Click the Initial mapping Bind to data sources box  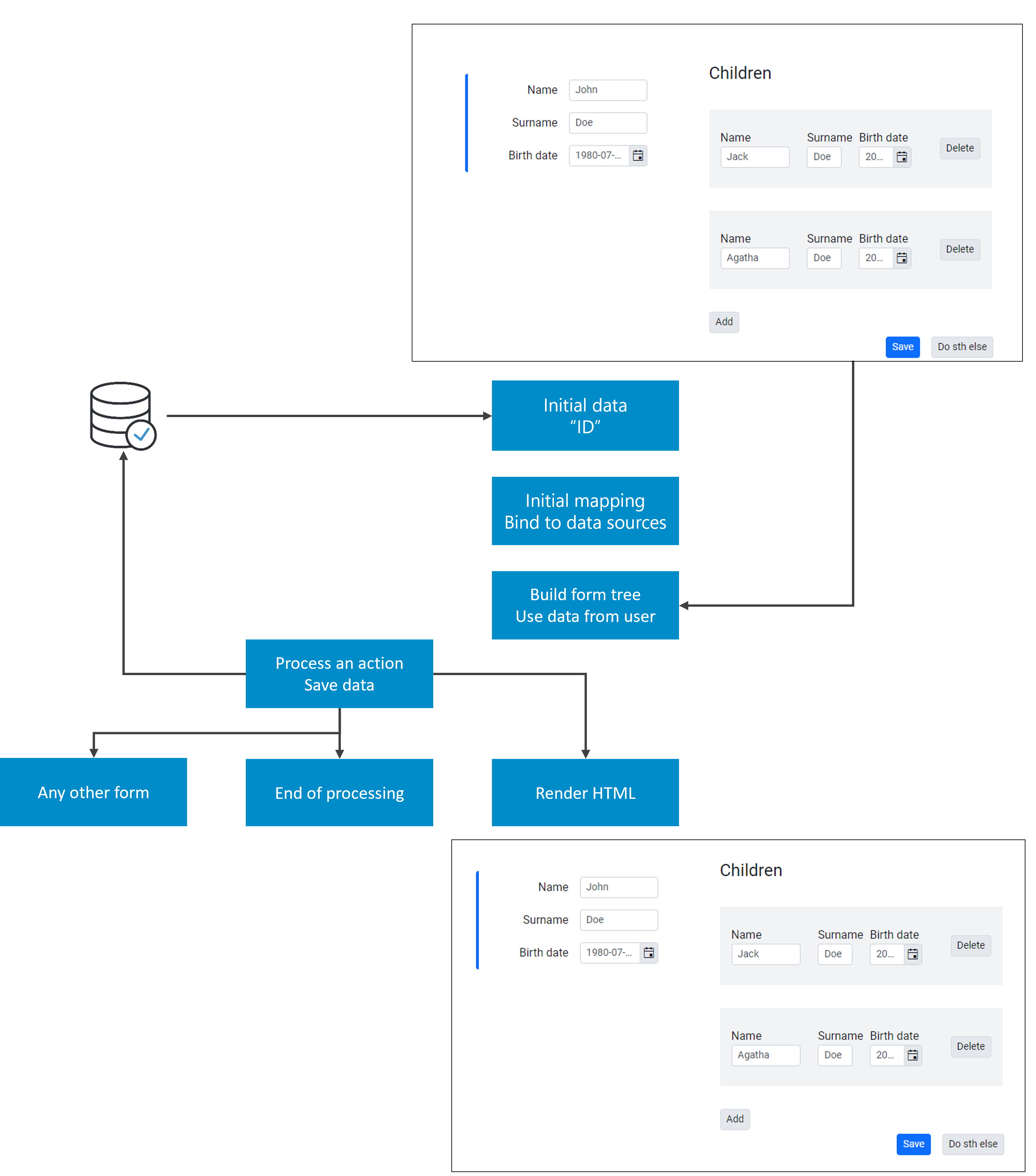click(585, 511)
